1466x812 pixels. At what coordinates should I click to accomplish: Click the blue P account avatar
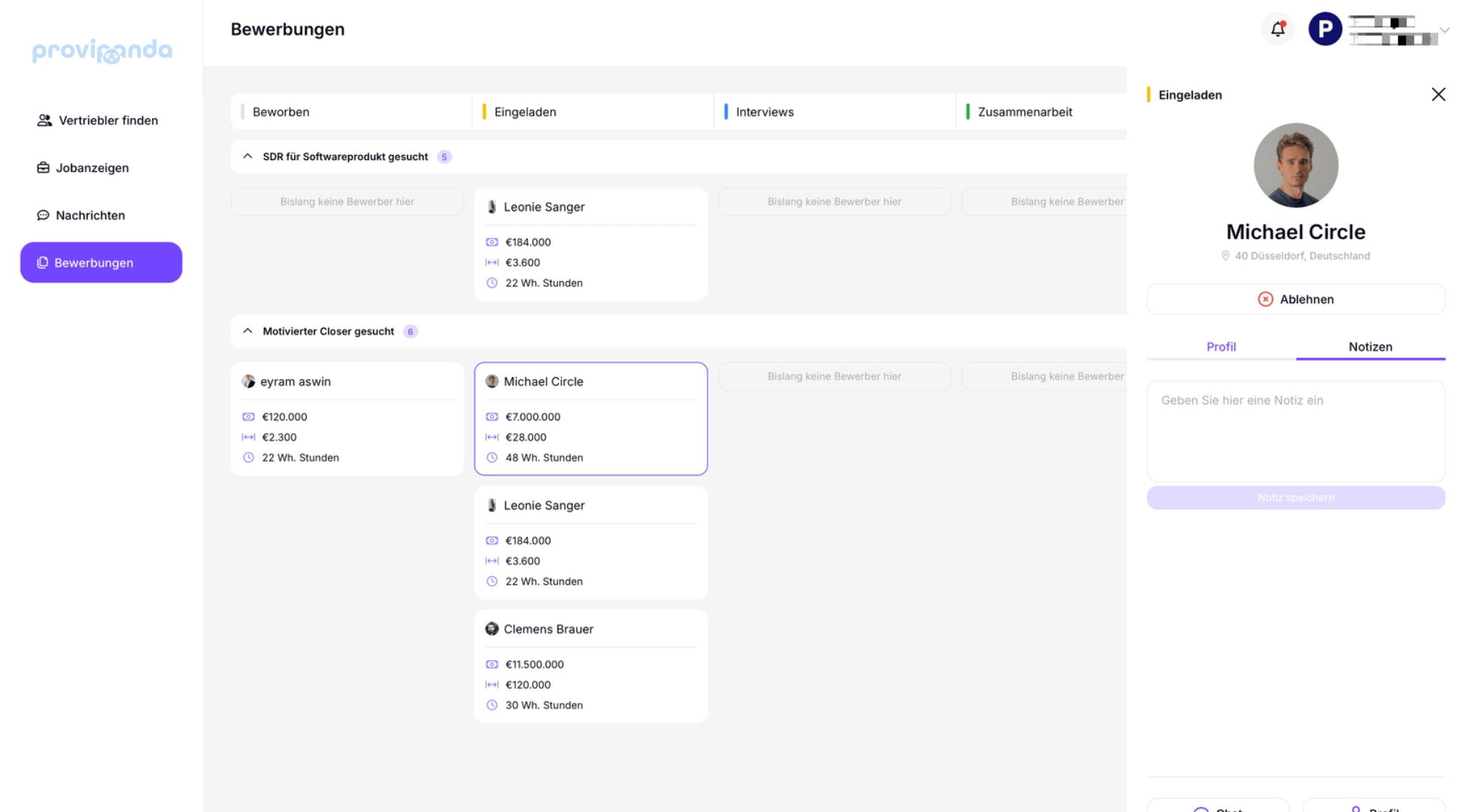point(1325,29)
